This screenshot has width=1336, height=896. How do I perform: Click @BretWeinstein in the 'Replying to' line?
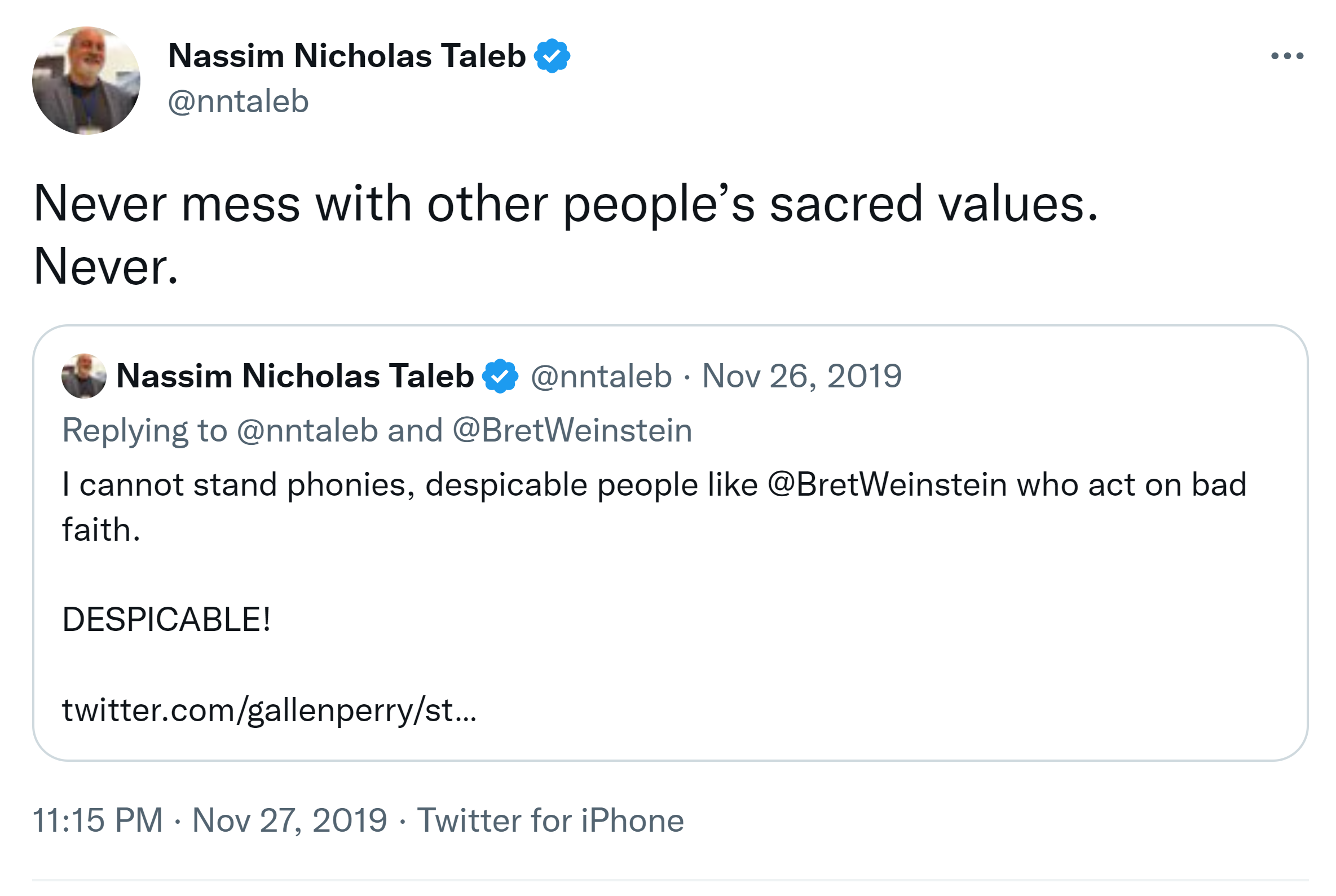coord(572,430)
